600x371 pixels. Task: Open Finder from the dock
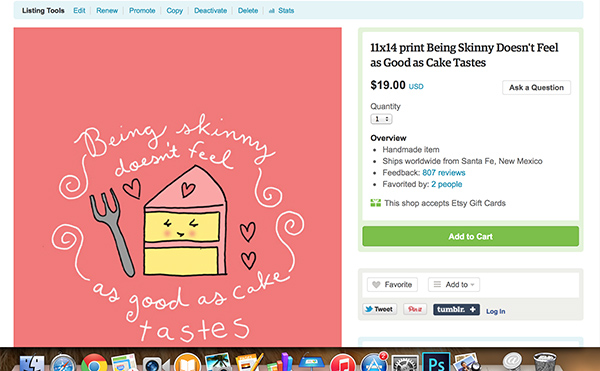32,363
